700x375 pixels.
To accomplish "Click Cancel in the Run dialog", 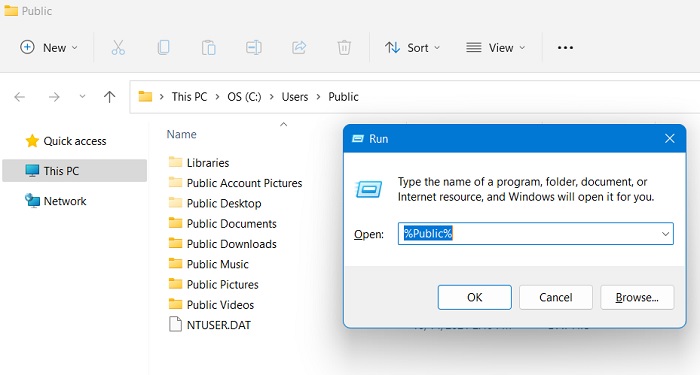I will click(x=556, y=297).
